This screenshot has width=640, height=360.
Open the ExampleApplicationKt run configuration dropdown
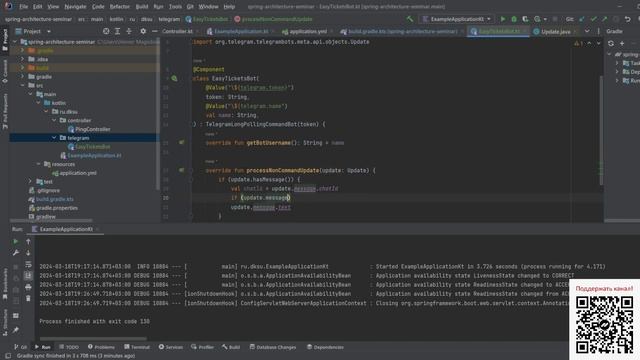[456, 19]
